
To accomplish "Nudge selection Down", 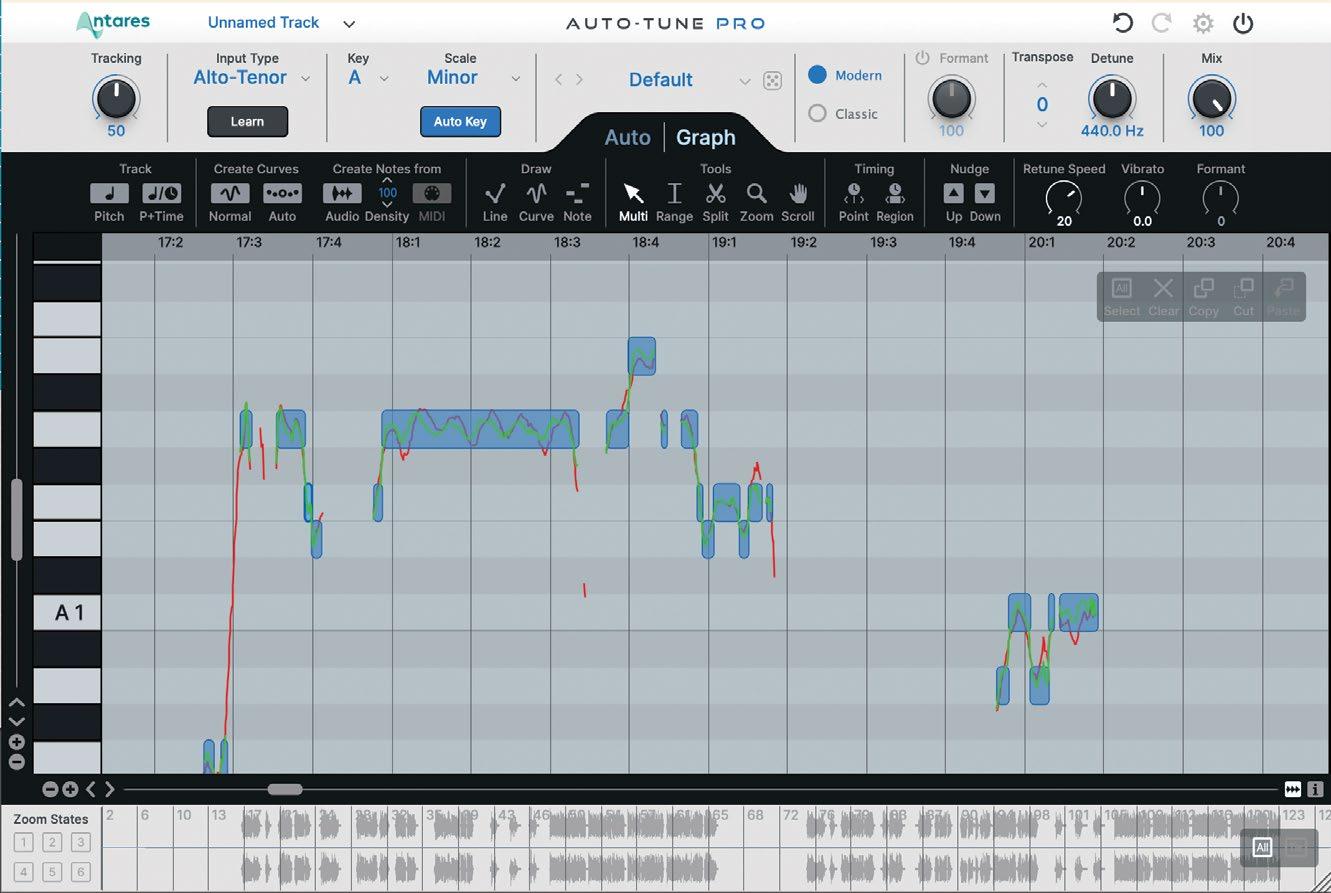I will coord(985,194).
